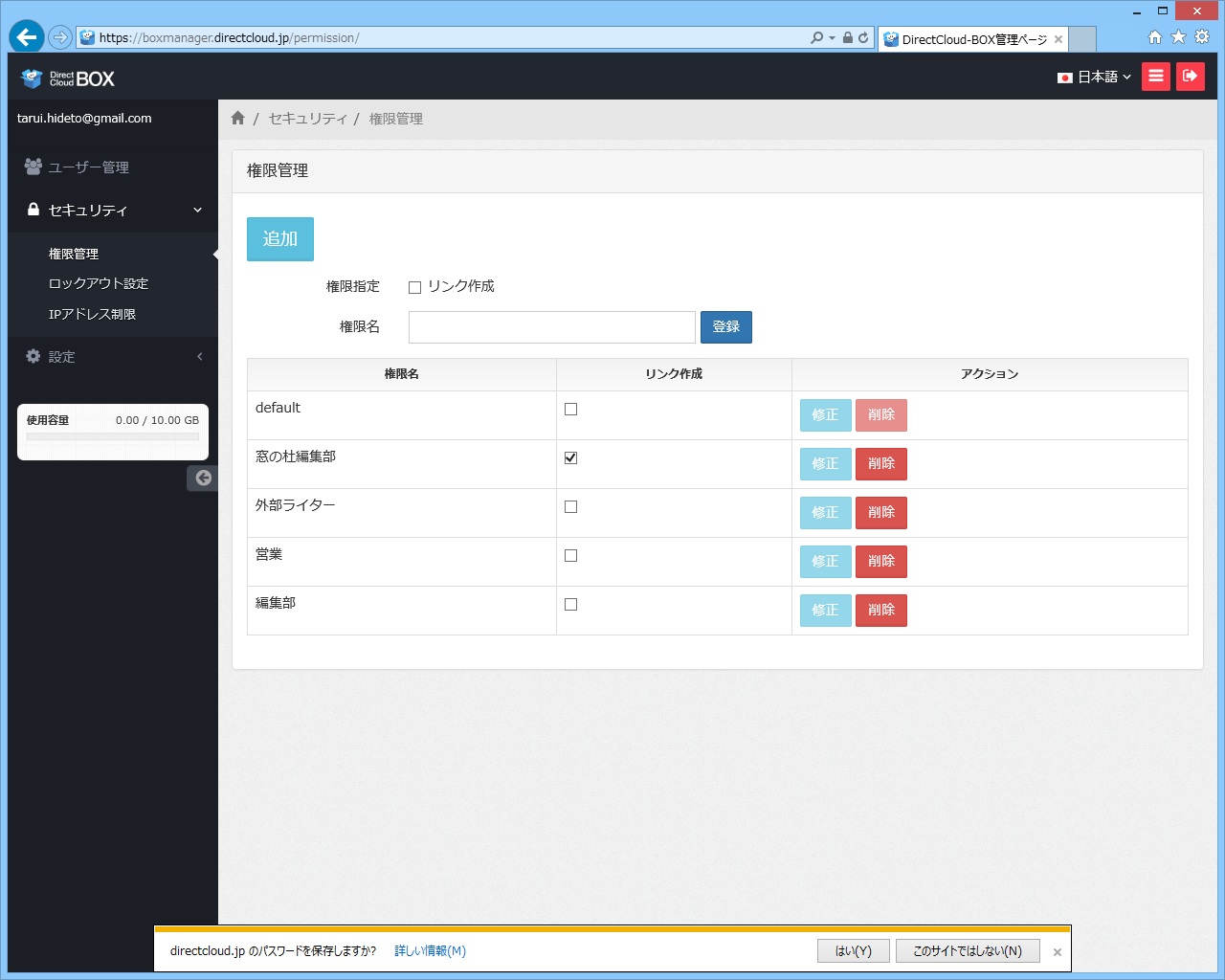Click the 権限名 text input field
The width and height of the screenshot is (1225, 980).
552,327
